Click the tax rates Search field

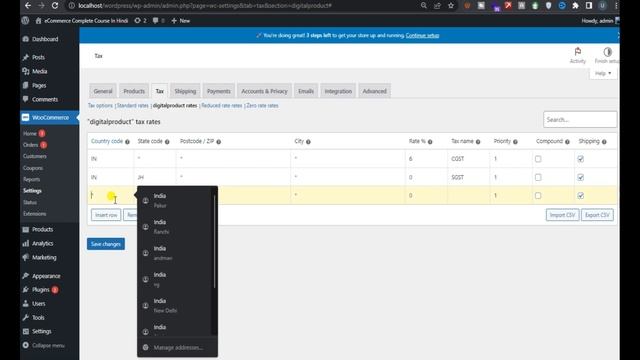point(580,120)
